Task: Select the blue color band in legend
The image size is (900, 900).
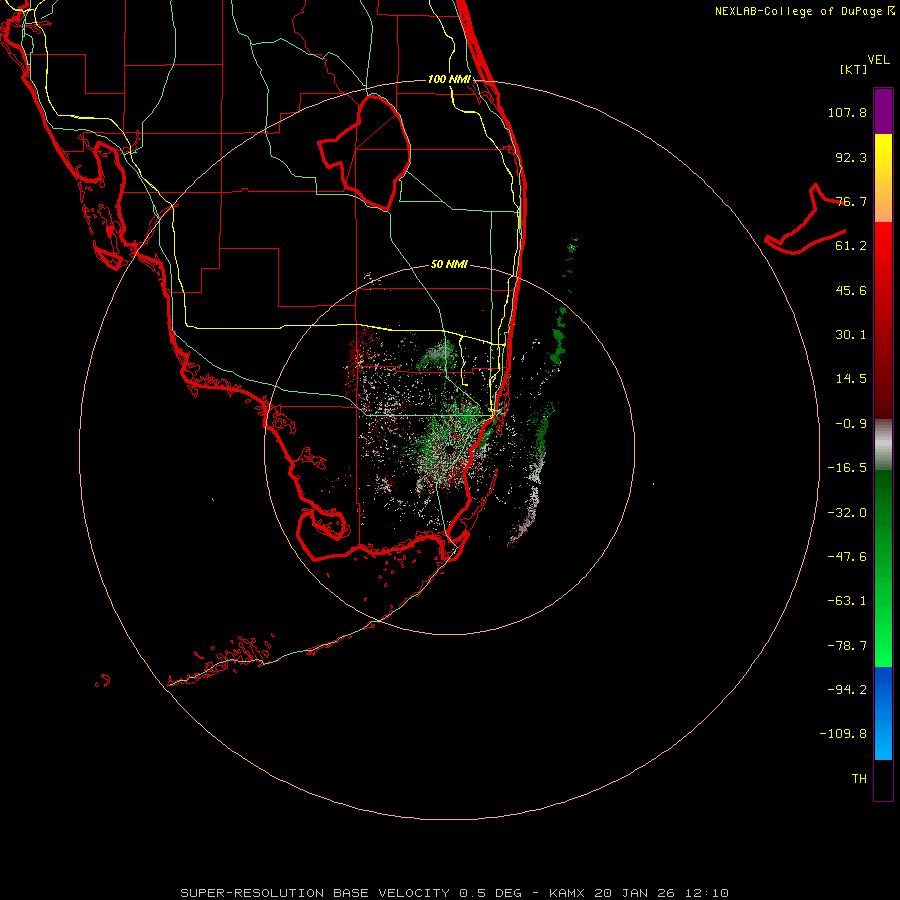Action: [x=883, y=713]
